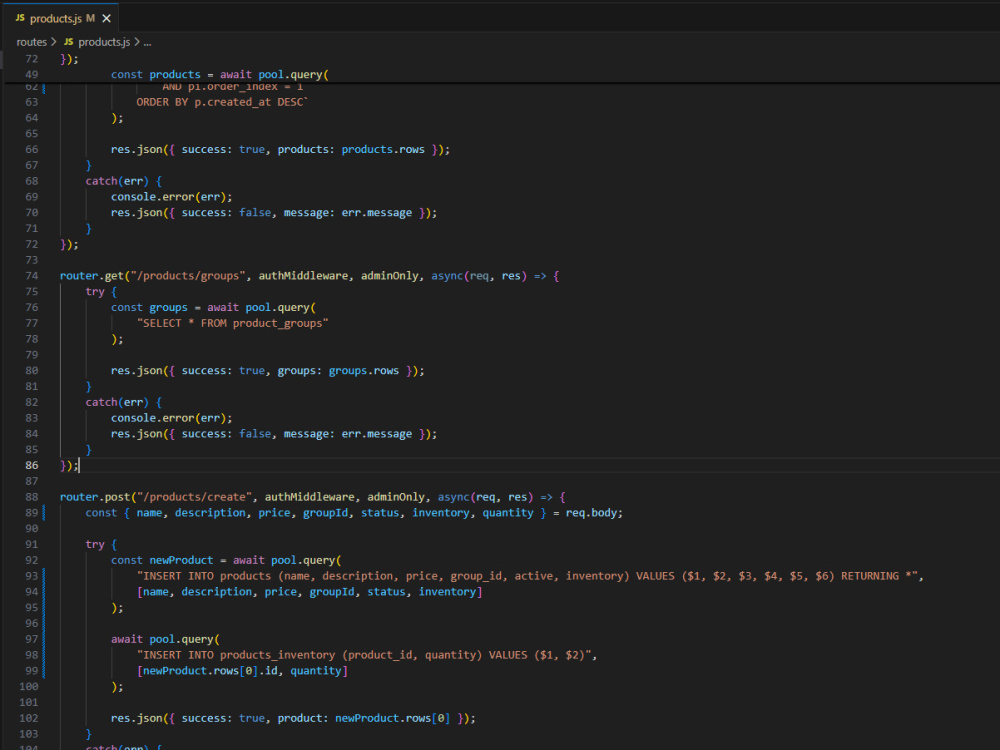The image size is (1000, 750).
Task: Click the quantity variable on line 89
Action: pyautogui.click(x=508, y=513)
